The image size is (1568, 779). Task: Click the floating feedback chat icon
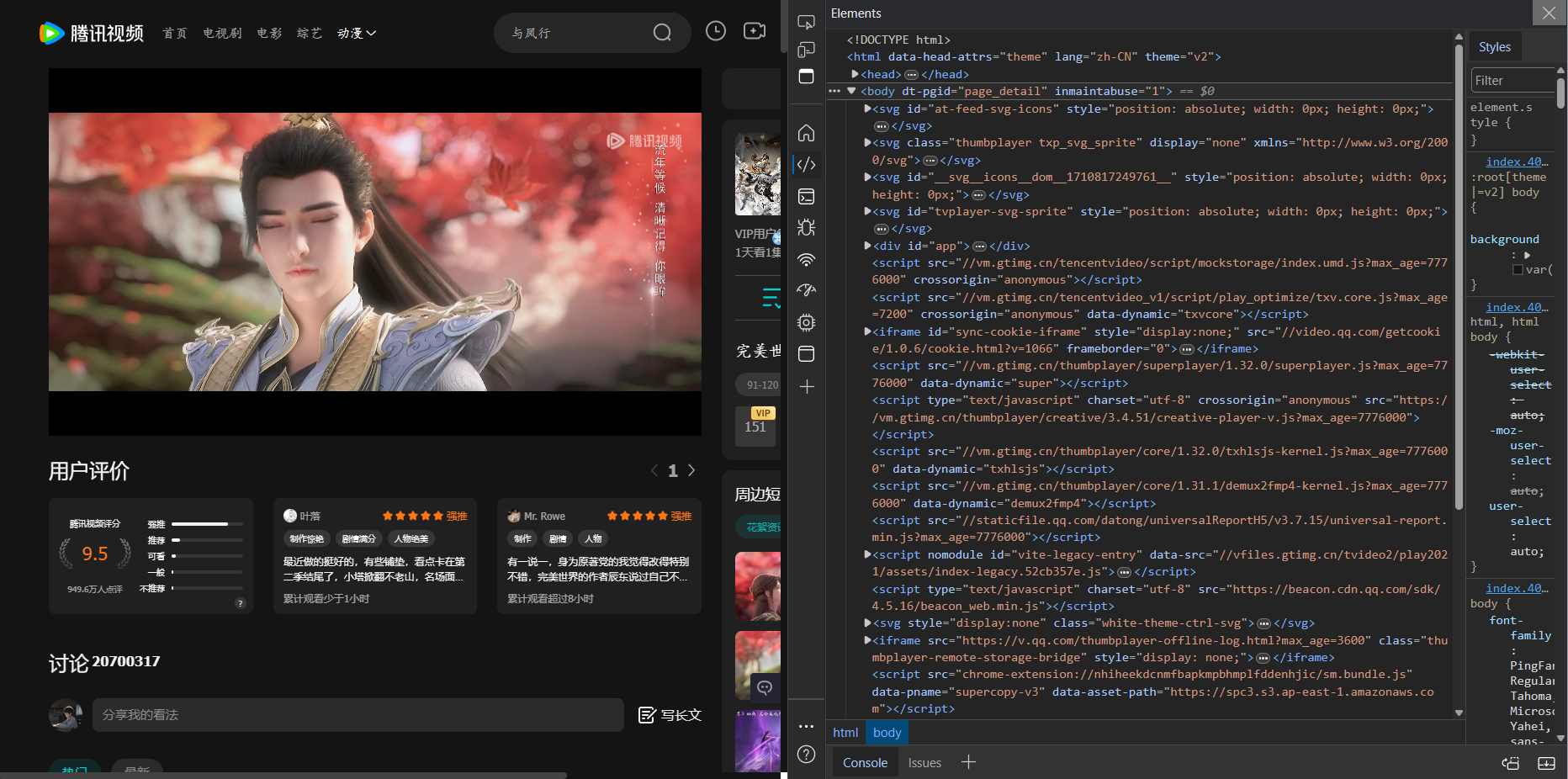point(765,687)
